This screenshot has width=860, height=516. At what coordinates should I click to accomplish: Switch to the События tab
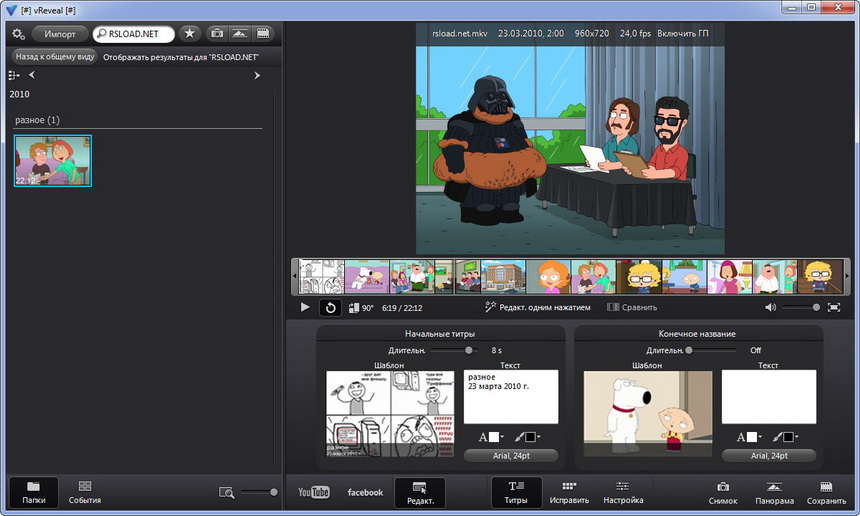click(x=84, y=492)
